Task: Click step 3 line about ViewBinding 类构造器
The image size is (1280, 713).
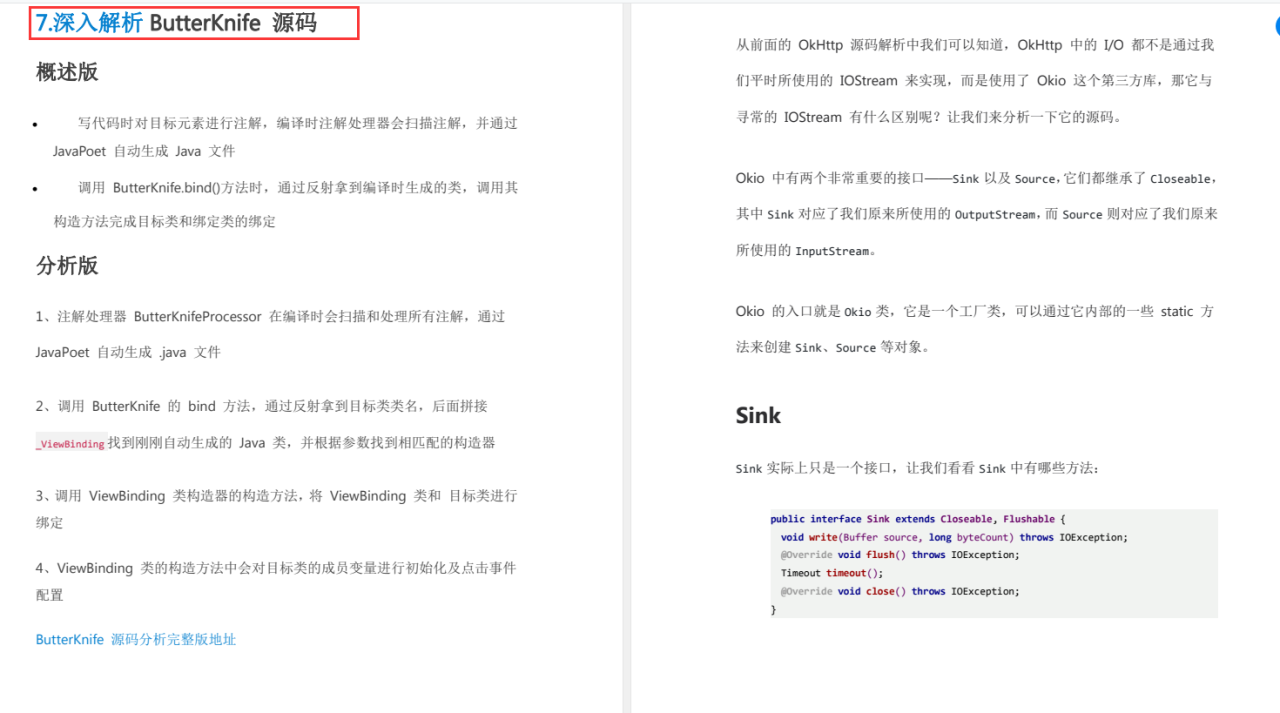Action: coord(276,495)
